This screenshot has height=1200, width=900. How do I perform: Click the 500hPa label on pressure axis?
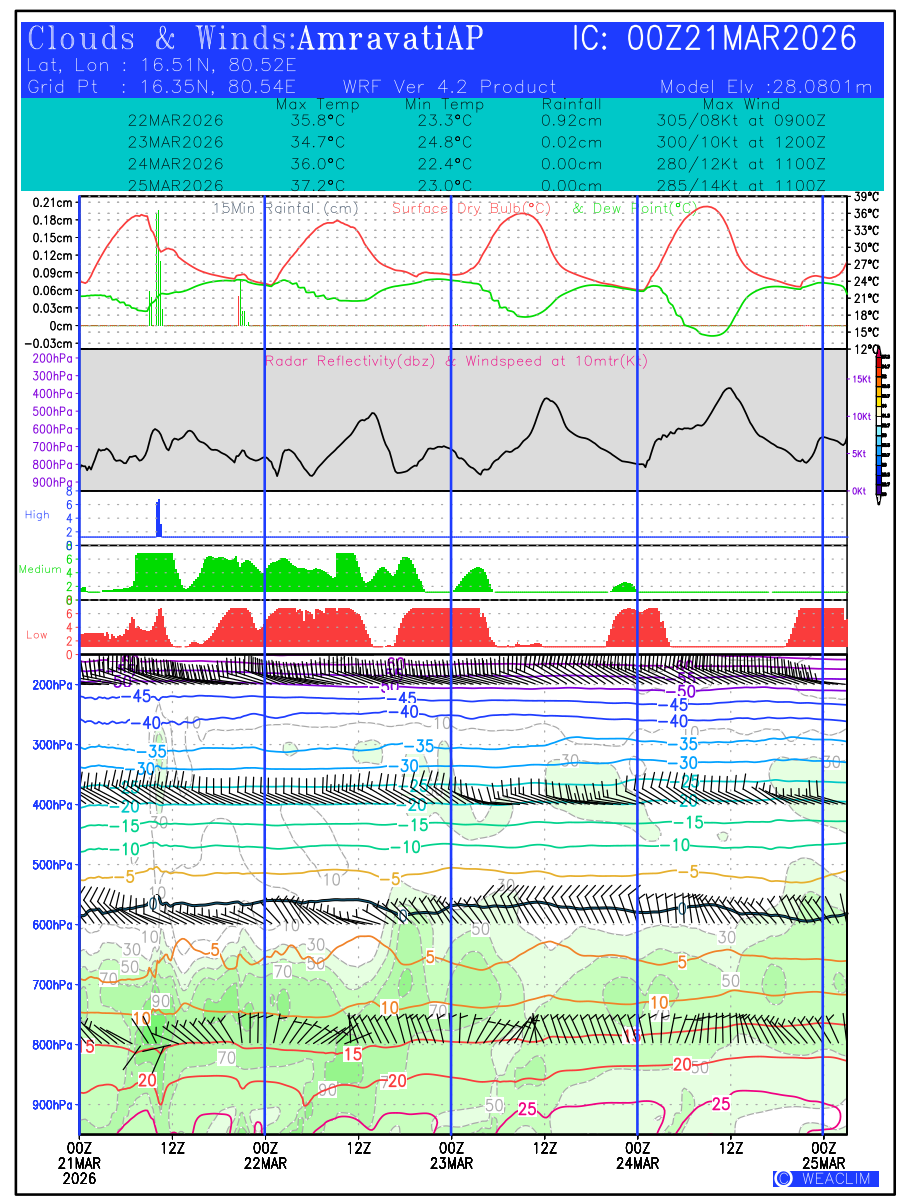(50, 865)
